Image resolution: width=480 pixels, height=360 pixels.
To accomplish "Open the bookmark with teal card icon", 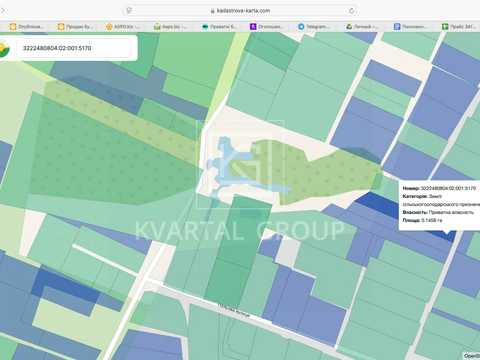I will tap(218, 27).
